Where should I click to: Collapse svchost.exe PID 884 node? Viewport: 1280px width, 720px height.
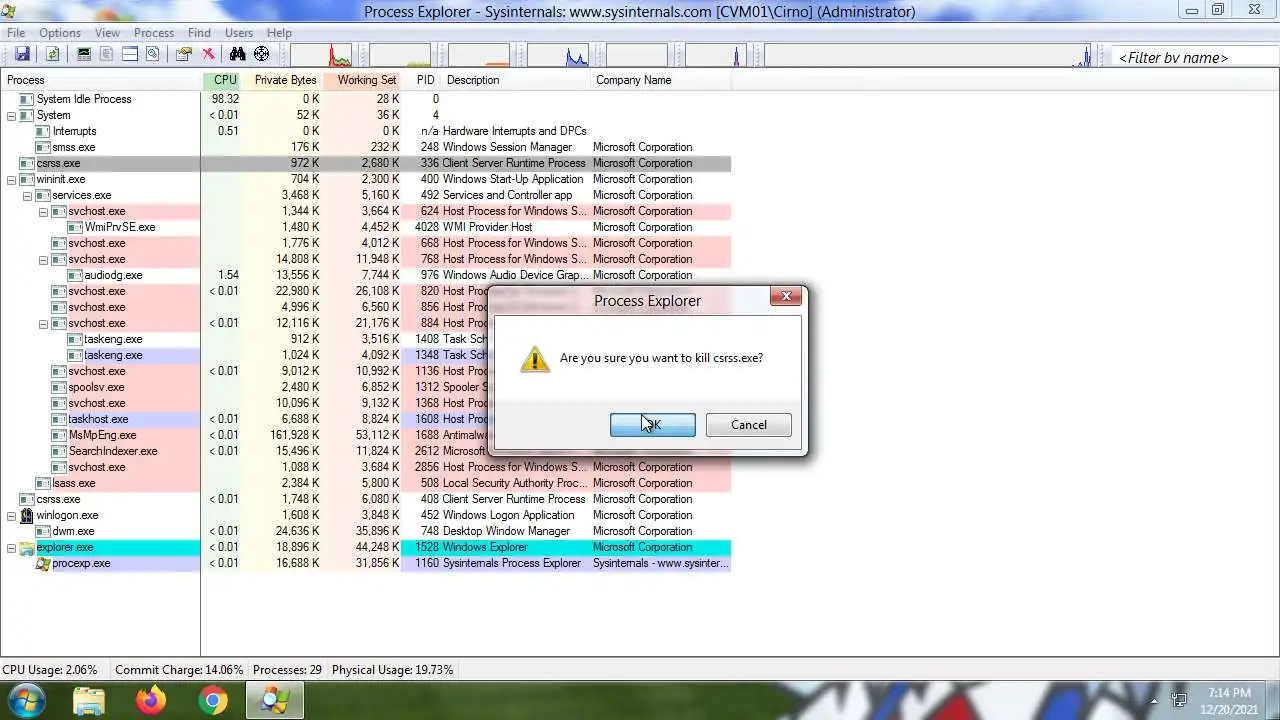point(43,323)
